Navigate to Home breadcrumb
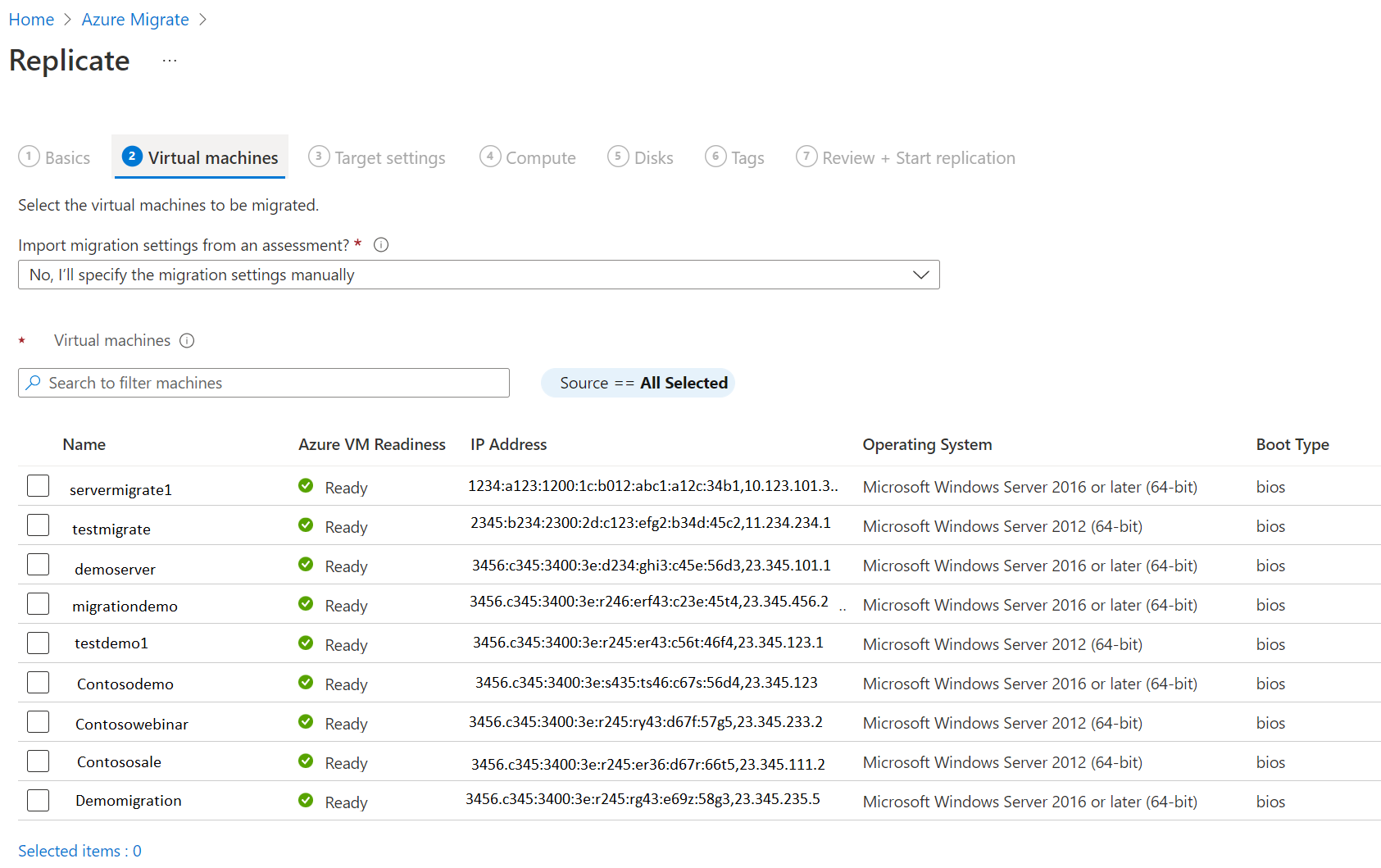This screenshot has width=1381, height=868. coord(31,20)
